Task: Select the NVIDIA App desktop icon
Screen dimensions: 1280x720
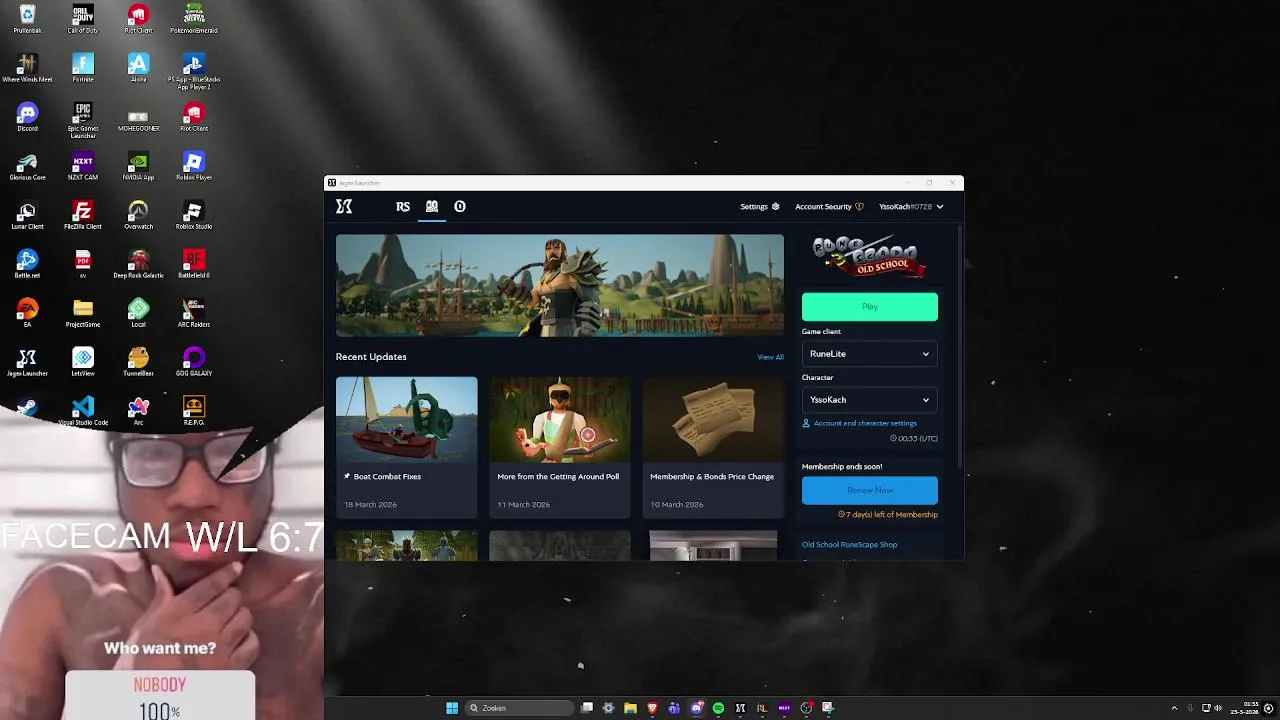Action: pyautogui.click(x=138, y=166)
